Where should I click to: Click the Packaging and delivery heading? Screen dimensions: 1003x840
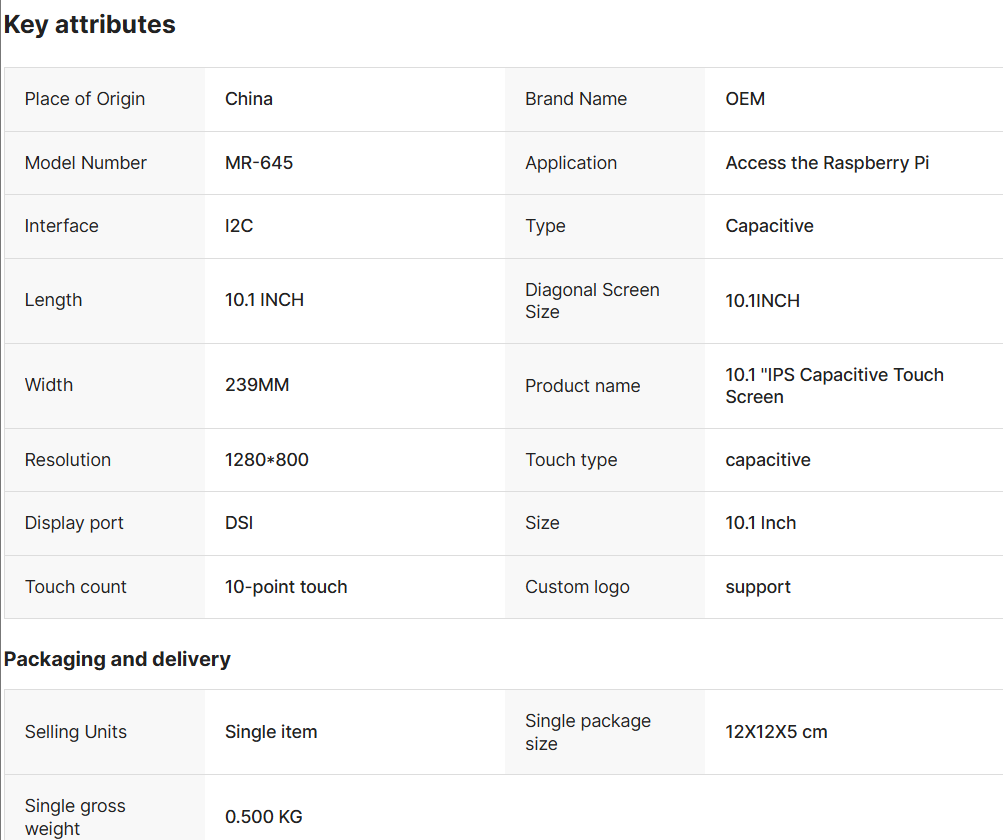117,659
